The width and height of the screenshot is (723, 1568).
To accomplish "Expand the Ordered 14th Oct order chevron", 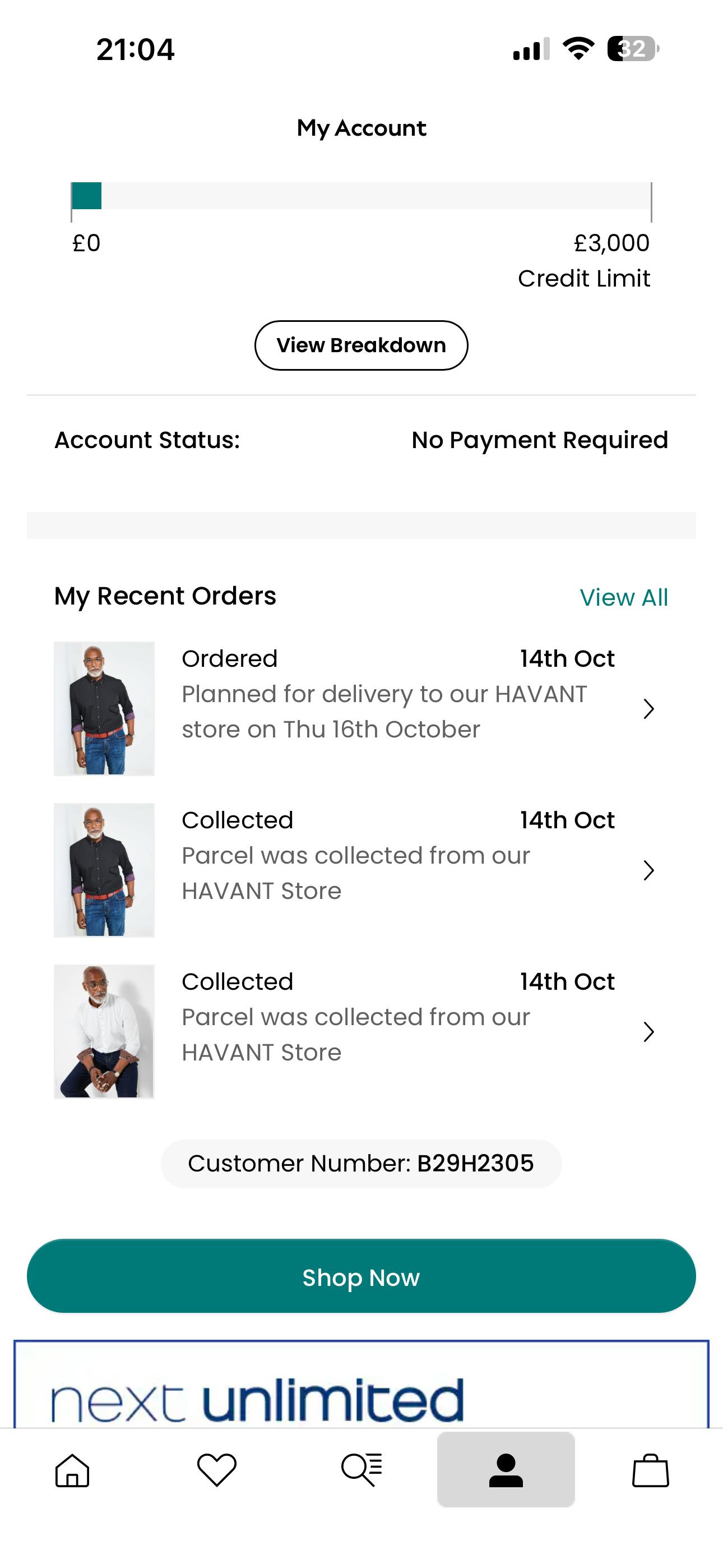I will click(x=649, y=708).
